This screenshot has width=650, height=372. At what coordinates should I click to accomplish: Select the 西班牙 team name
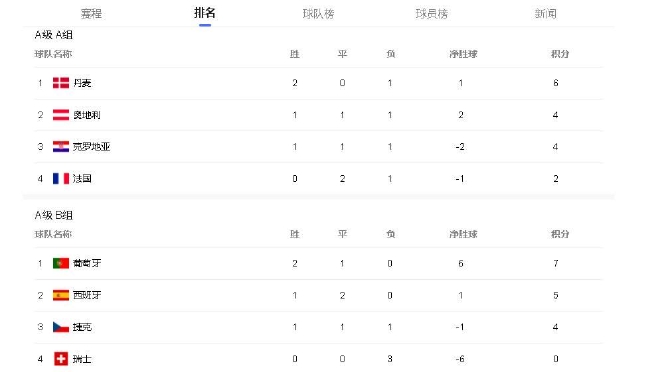pos(87,295)
